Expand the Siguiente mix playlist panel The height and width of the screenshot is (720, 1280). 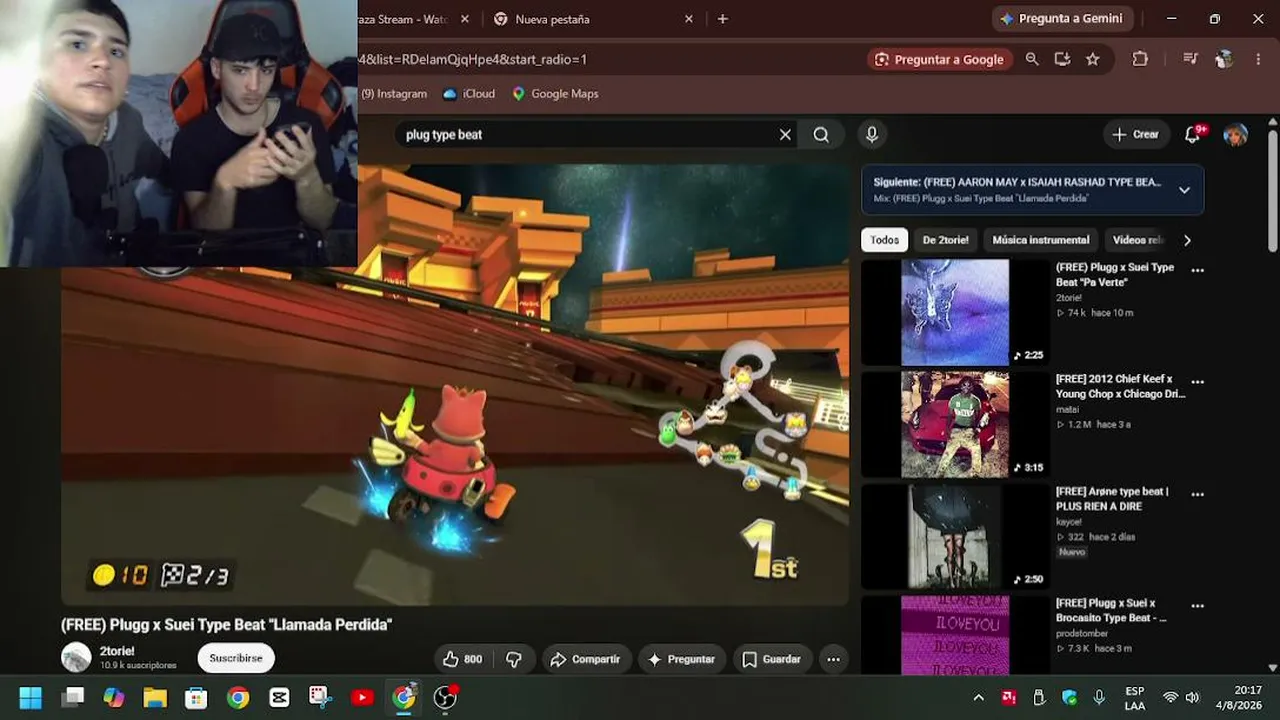[x=1184, y=190]
